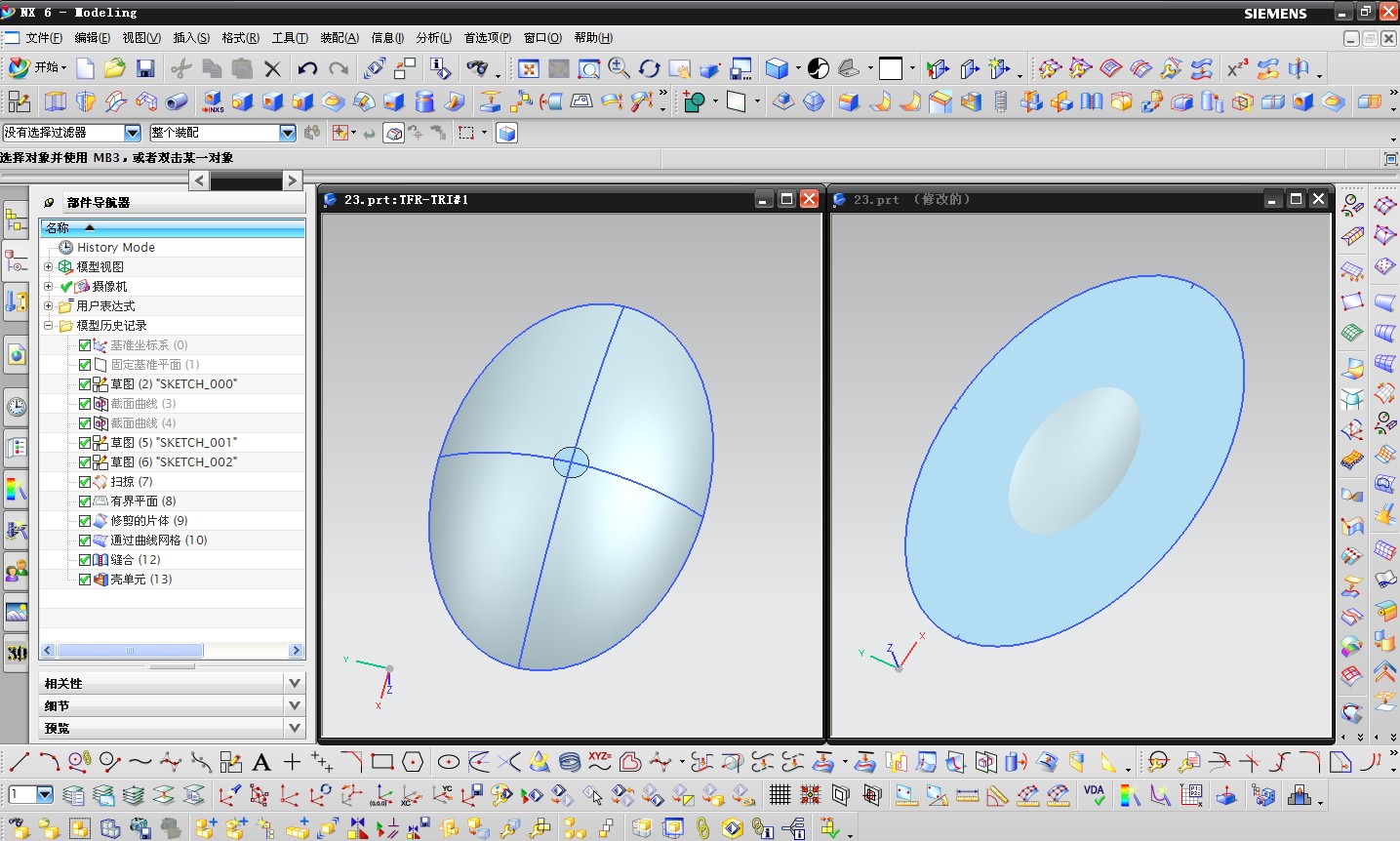Click the Expression x z³ icon
The image size is (1400, 841).
1237,68
